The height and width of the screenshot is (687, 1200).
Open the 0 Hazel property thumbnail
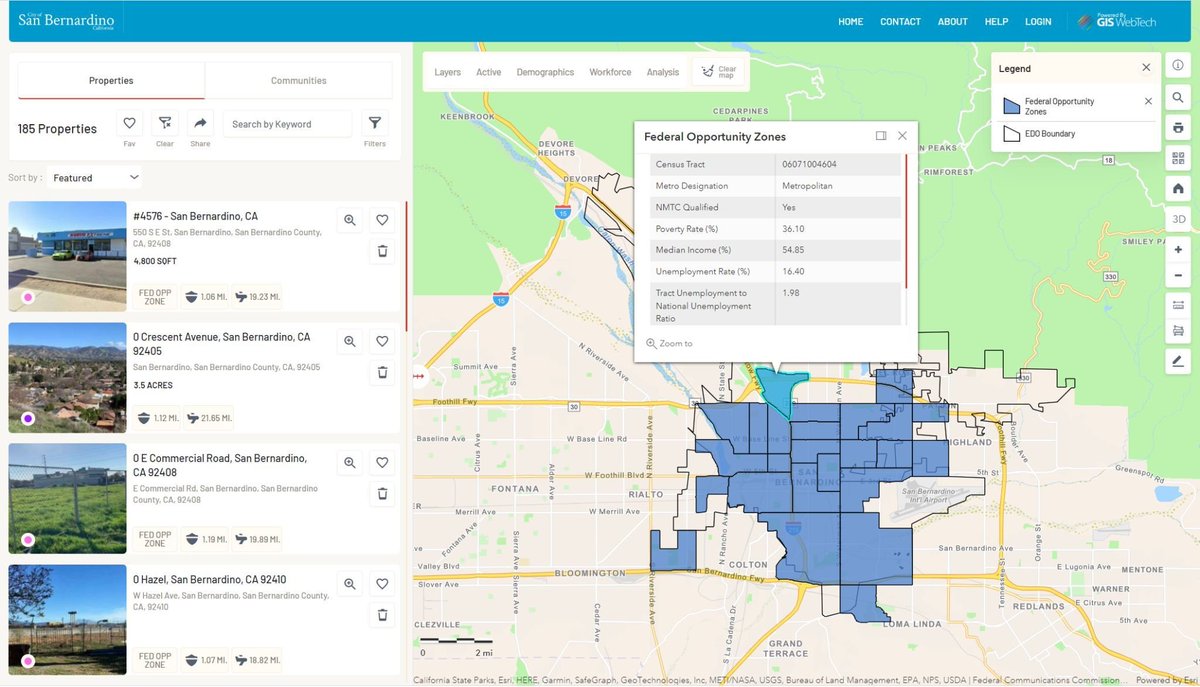pyautogui.click(x=68, y=620)
